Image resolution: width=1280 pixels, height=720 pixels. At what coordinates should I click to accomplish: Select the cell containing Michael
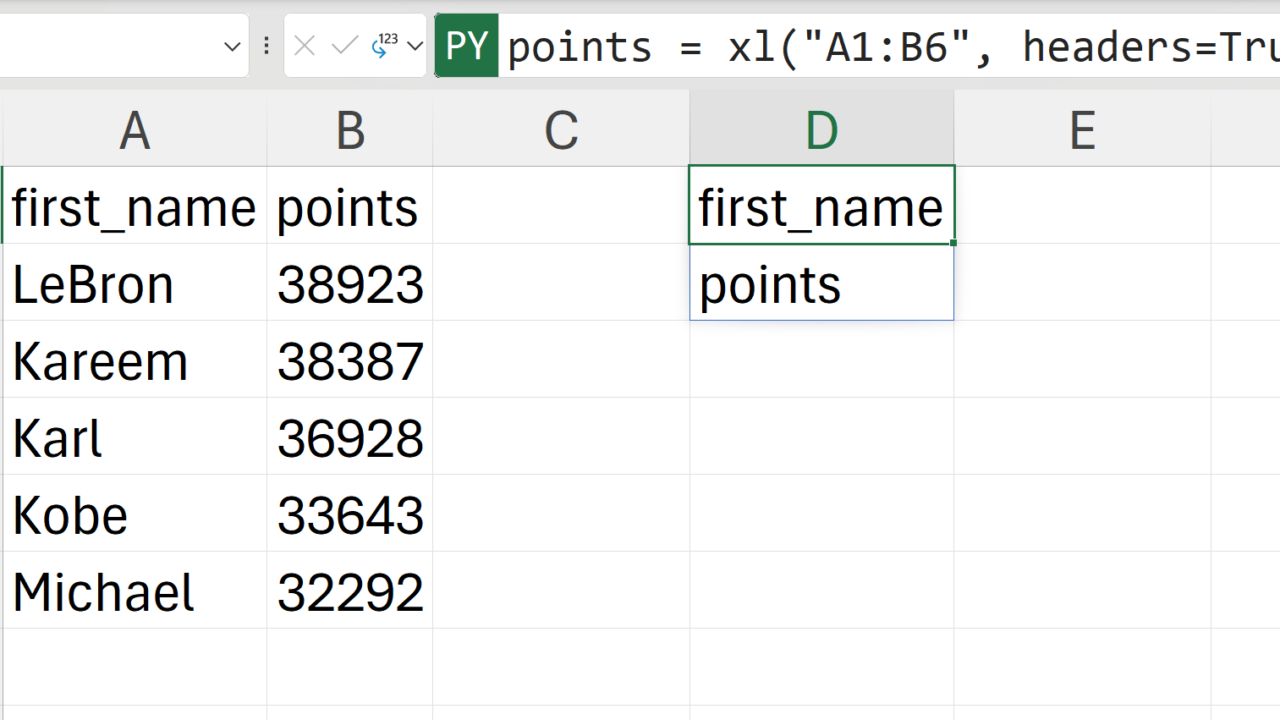135,592
